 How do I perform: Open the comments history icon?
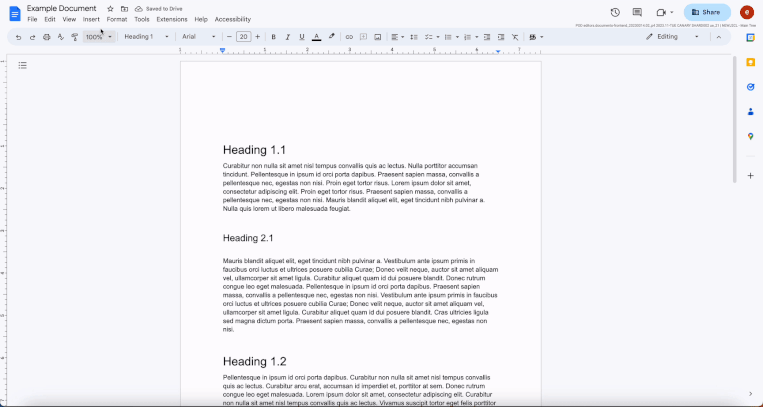637,13
